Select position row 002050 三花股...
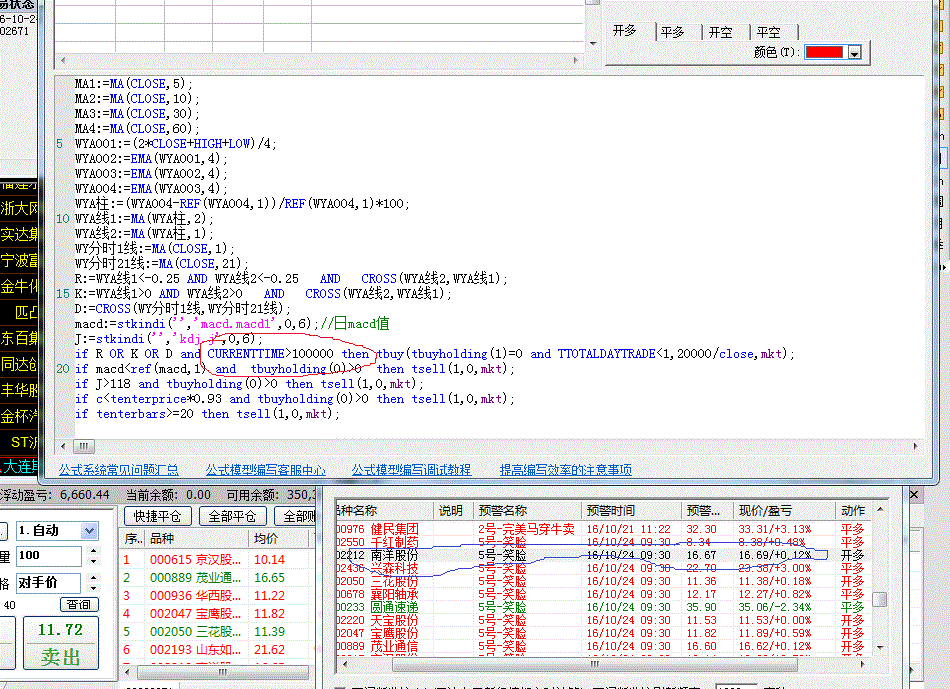950x689 pixels. tap(217, 631)
